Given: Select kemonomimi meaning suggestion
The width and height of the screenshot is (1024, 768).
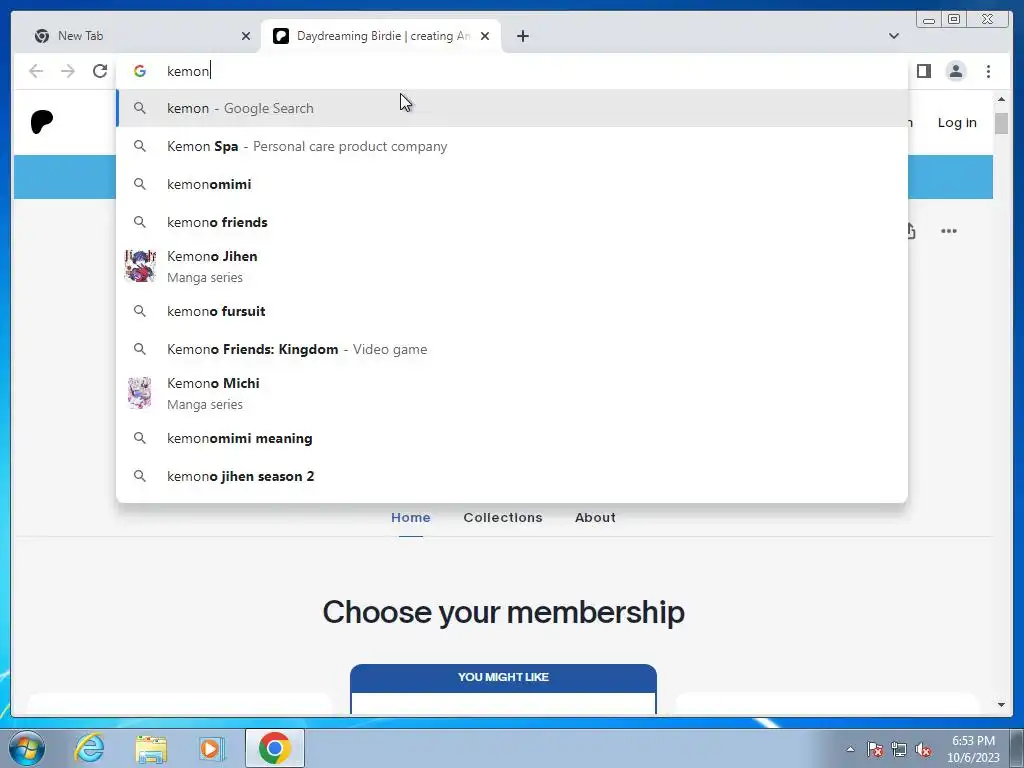Looking at the screenshot, I should (x=512, y=438).
